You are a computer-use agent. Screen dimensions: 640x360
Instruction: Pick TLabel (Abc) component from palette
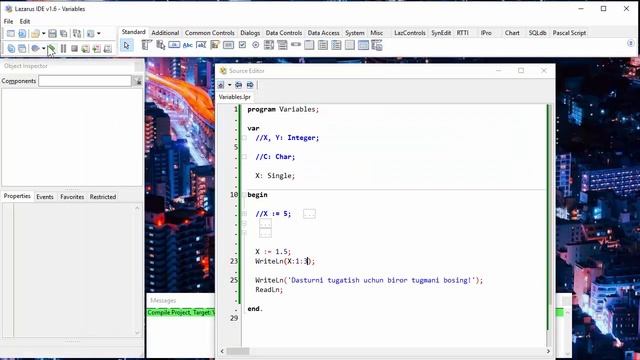188,45
